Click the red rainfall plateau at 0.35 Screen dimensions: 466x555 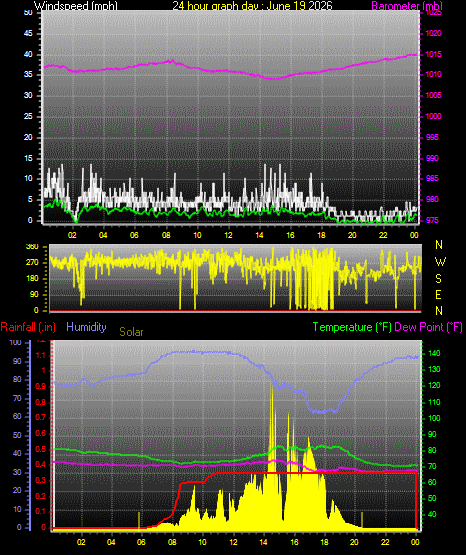point(315,473)
